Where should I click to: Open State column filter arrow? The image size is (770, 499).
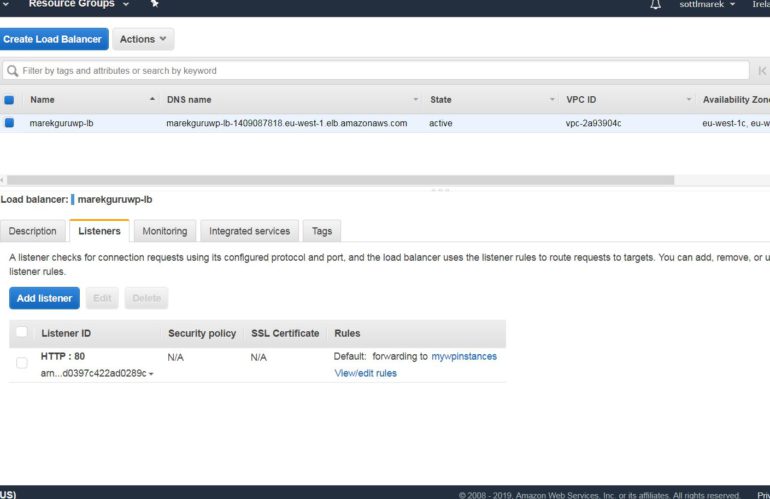pyautogui.click(x=552, y=99)
